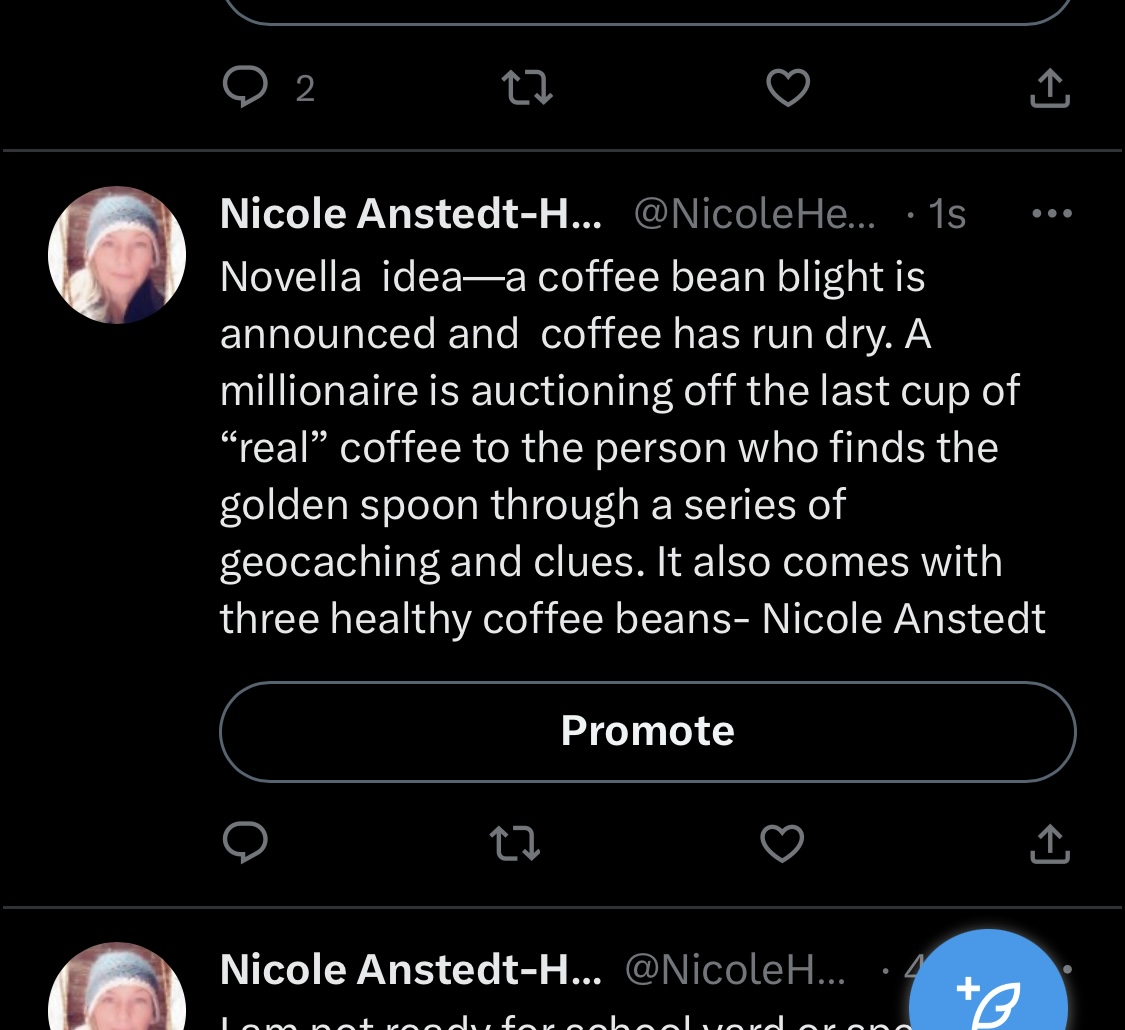Reply to the coffee bean novella tweet
Image resolution: width=1125 pixels, height=1030 pixels.
pyautogui.click(x=245, y=845)
